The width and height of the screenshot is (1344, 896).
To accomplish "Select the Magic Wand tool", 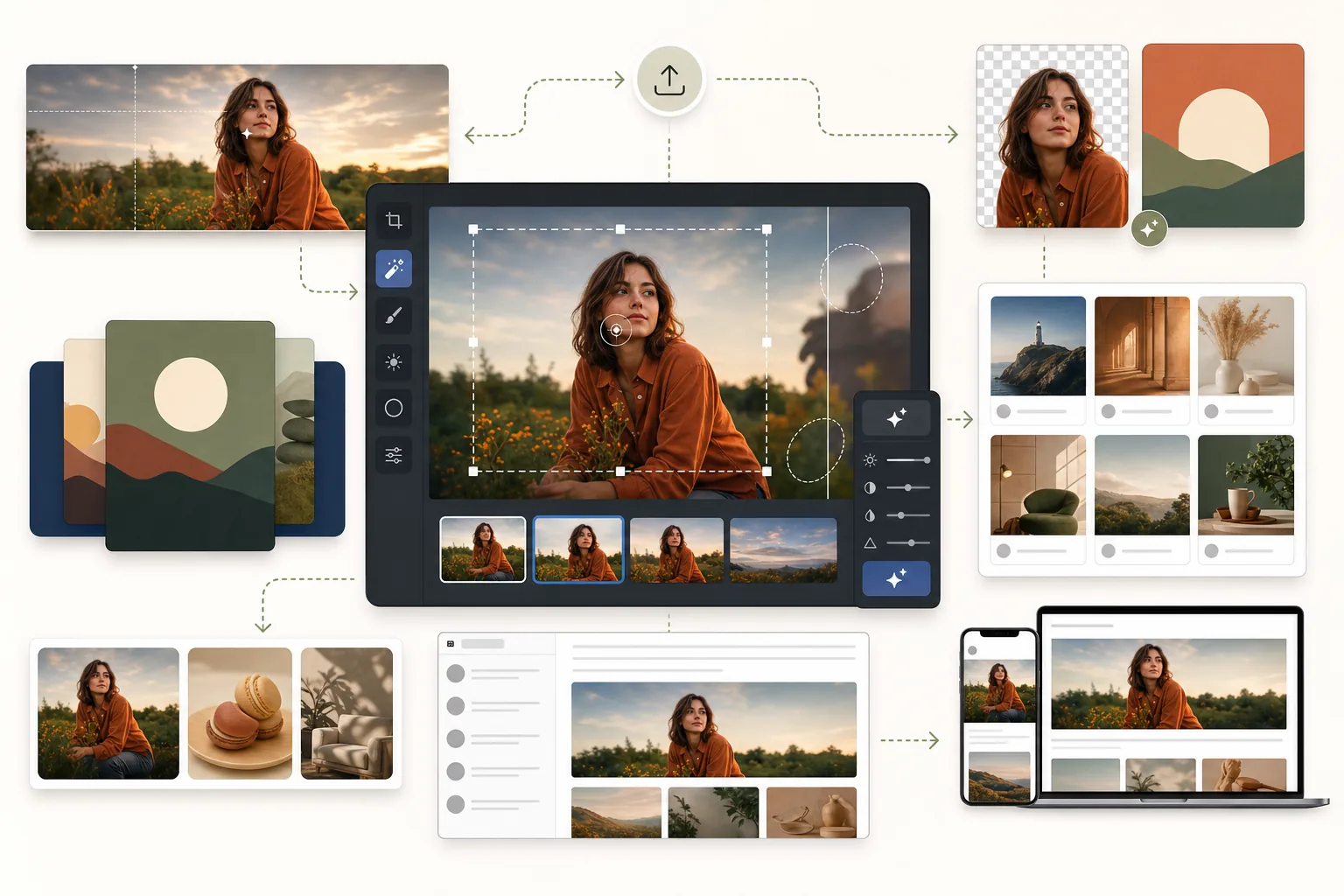I will [x=394, y=268].
